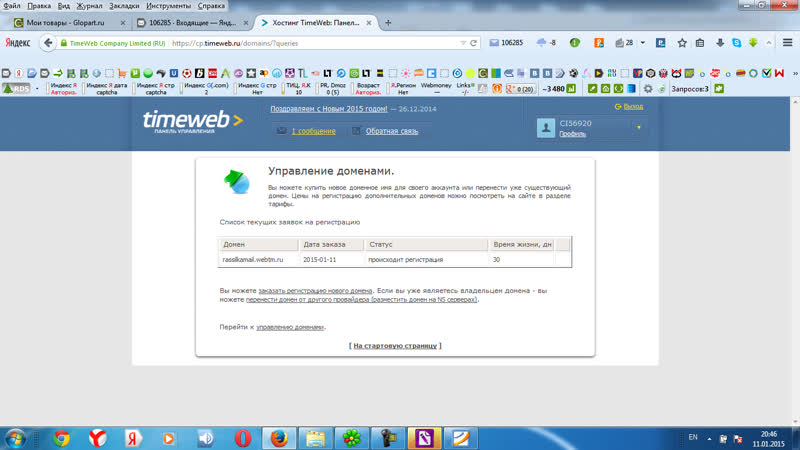Click the shopping cart bookmark icon
The image size is (800, 450).
coord(122,73)
